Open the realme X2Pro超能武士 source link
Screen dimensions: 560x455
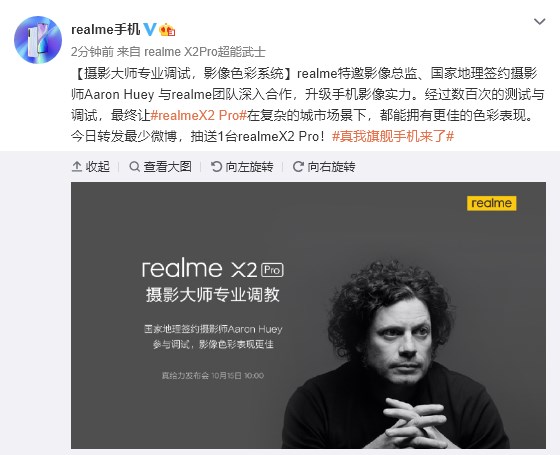205,52
